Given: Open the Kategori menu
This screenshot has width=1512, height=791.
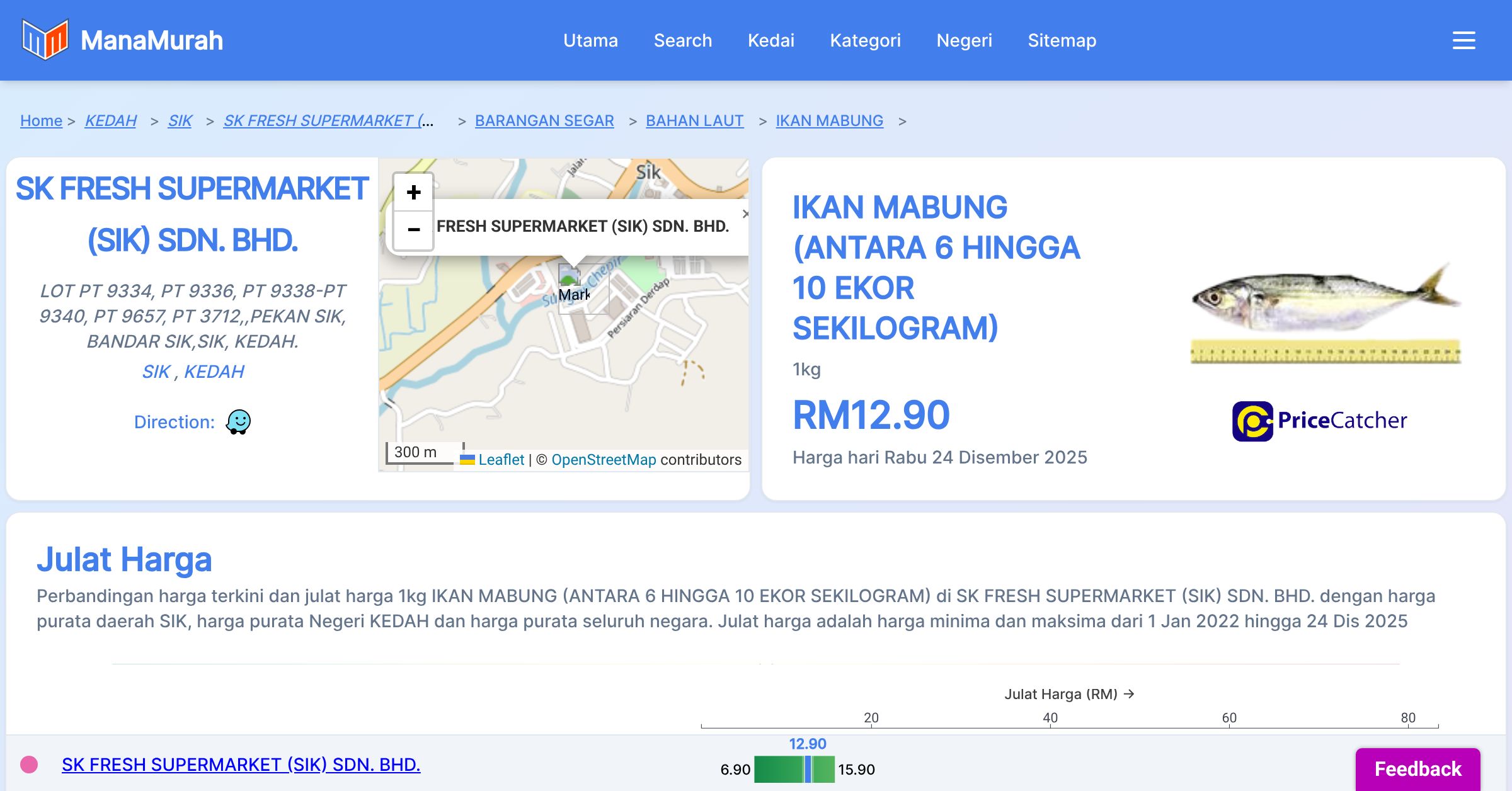Looking at the screenshot, I should click(865, 40).
